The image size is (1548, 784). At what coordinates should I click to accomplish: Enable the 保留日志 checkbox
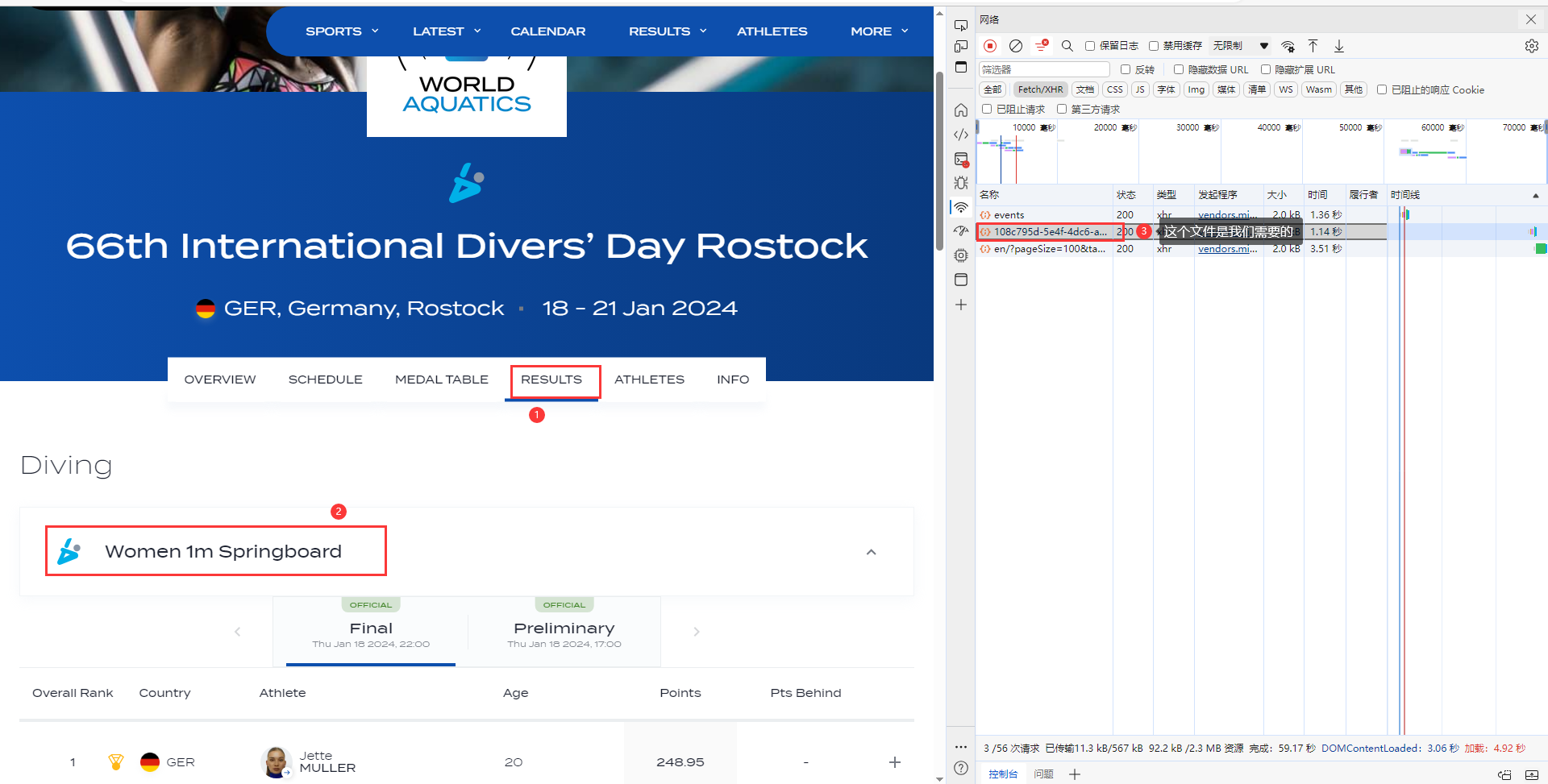1090,46
